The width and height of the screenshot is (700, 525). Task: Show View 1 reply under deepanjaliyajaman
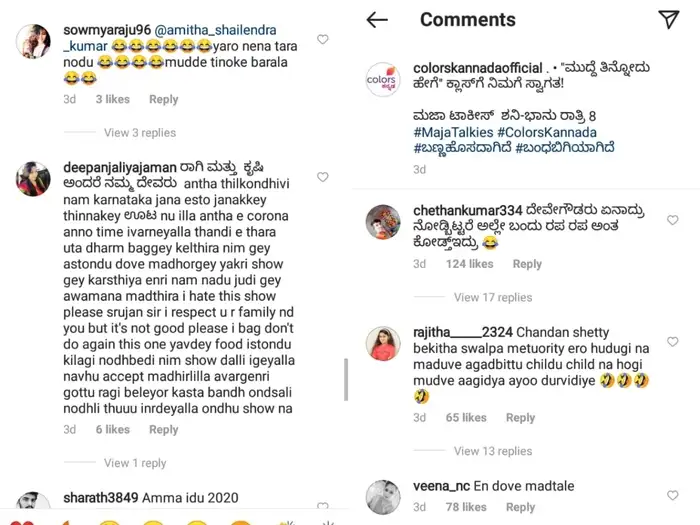(134, 463)
